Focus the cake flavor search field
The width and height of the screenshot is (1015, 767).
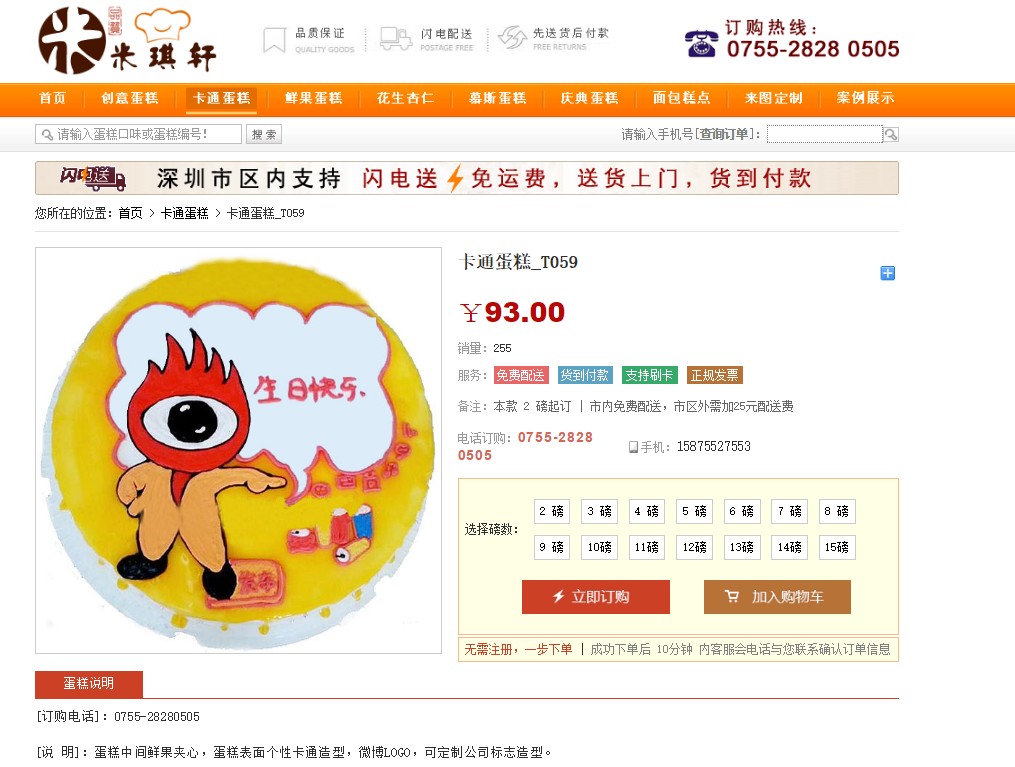(138, 134)
